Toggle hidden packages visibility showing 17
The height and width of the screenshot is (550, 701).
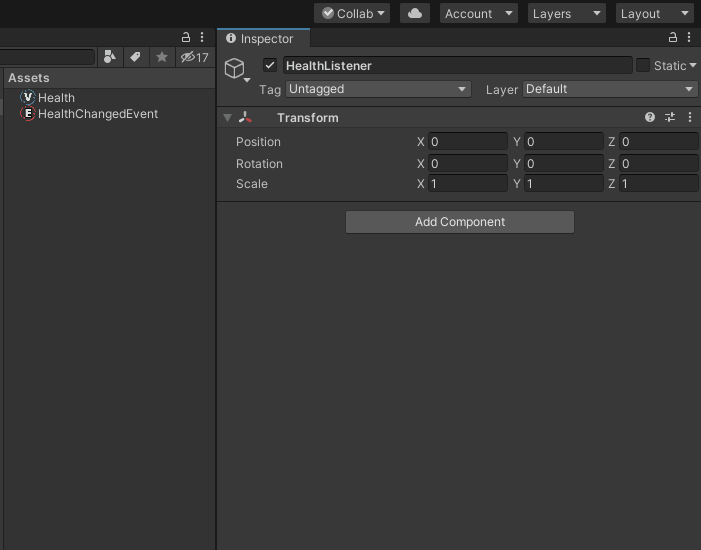[x=195, y=57]
